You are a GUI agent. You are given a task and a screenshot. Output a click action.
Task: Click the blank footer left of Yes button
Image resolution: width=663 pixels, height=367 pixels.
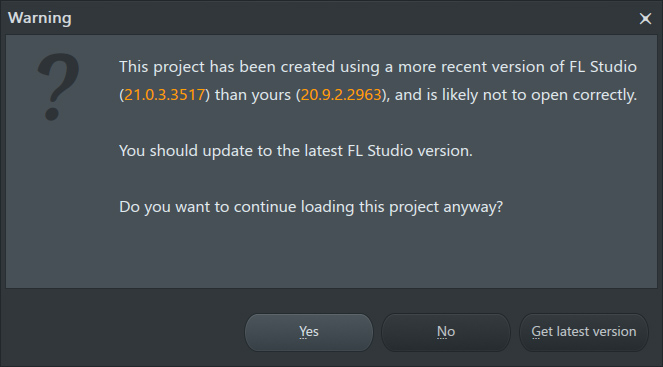[123, 332]
